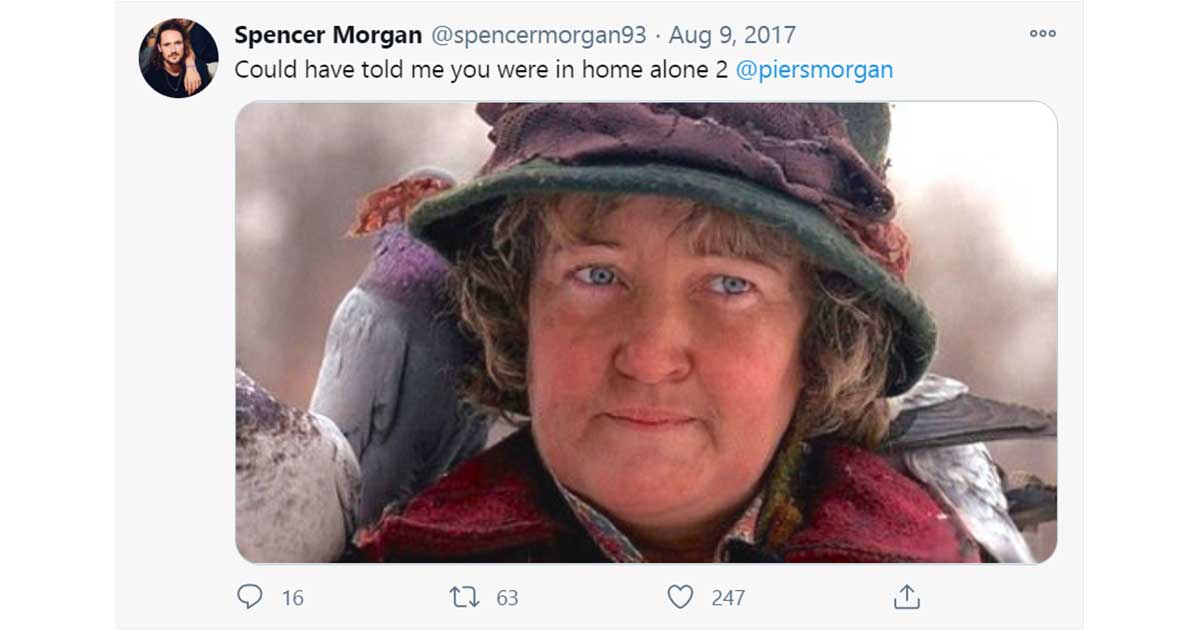Open the Aug 9, 2017 timestamp link
The height and width of the screenshot is (630, 1200).
(732, 35)
